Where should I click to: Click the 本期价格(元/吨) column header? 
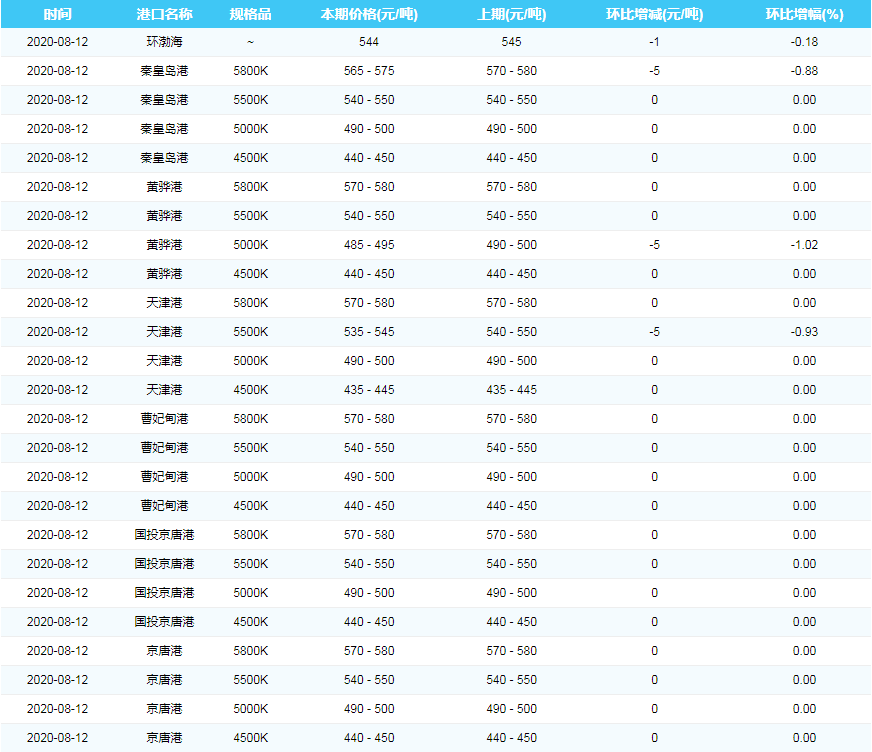[x=368, y=15]
